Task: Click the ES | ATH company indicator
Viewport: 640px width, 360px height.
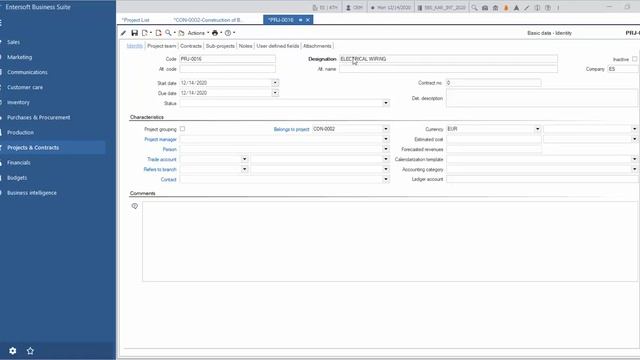Action: point(325,7)
